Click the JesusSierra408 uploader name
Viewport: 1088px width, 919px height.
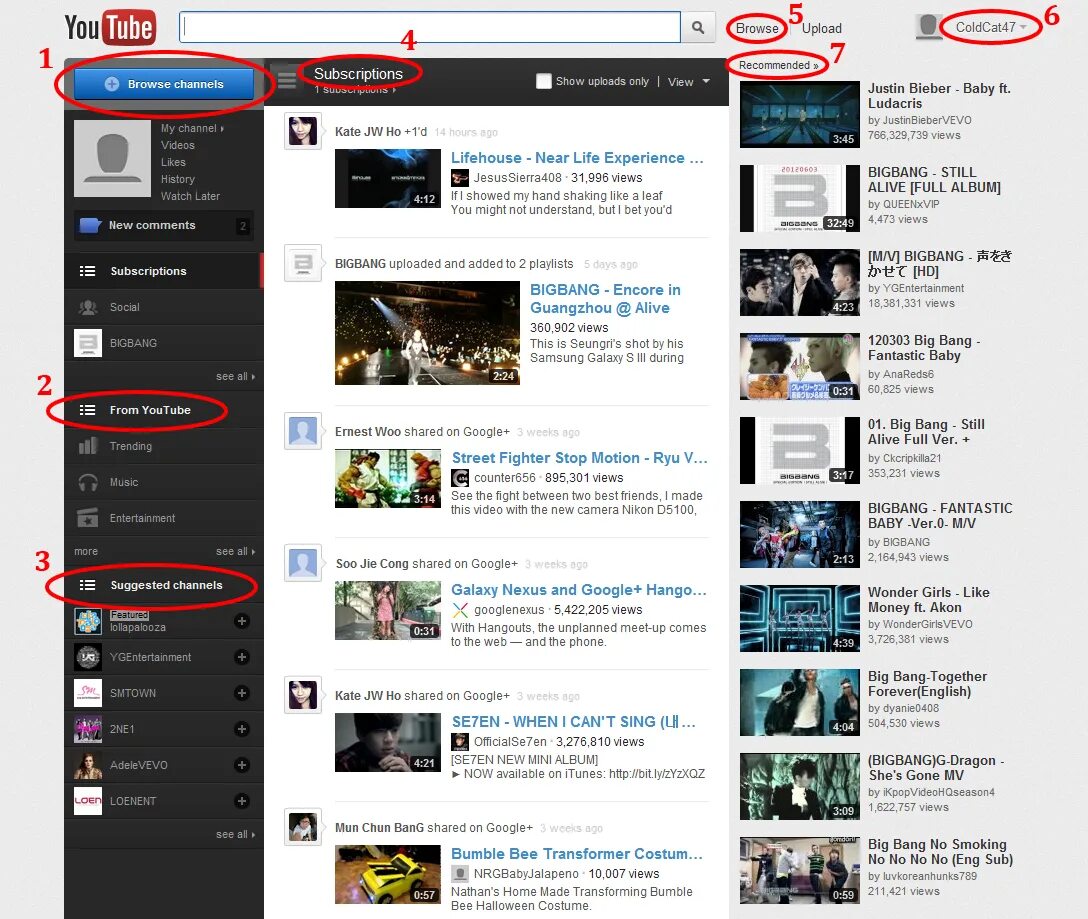pos(518,178)
